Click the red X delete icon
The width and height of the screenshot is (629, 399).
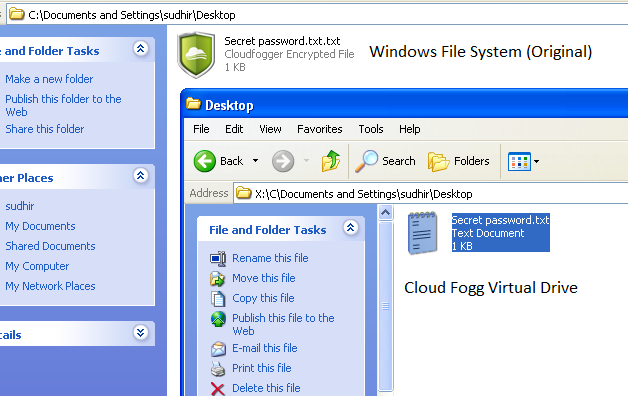[218, 389]
